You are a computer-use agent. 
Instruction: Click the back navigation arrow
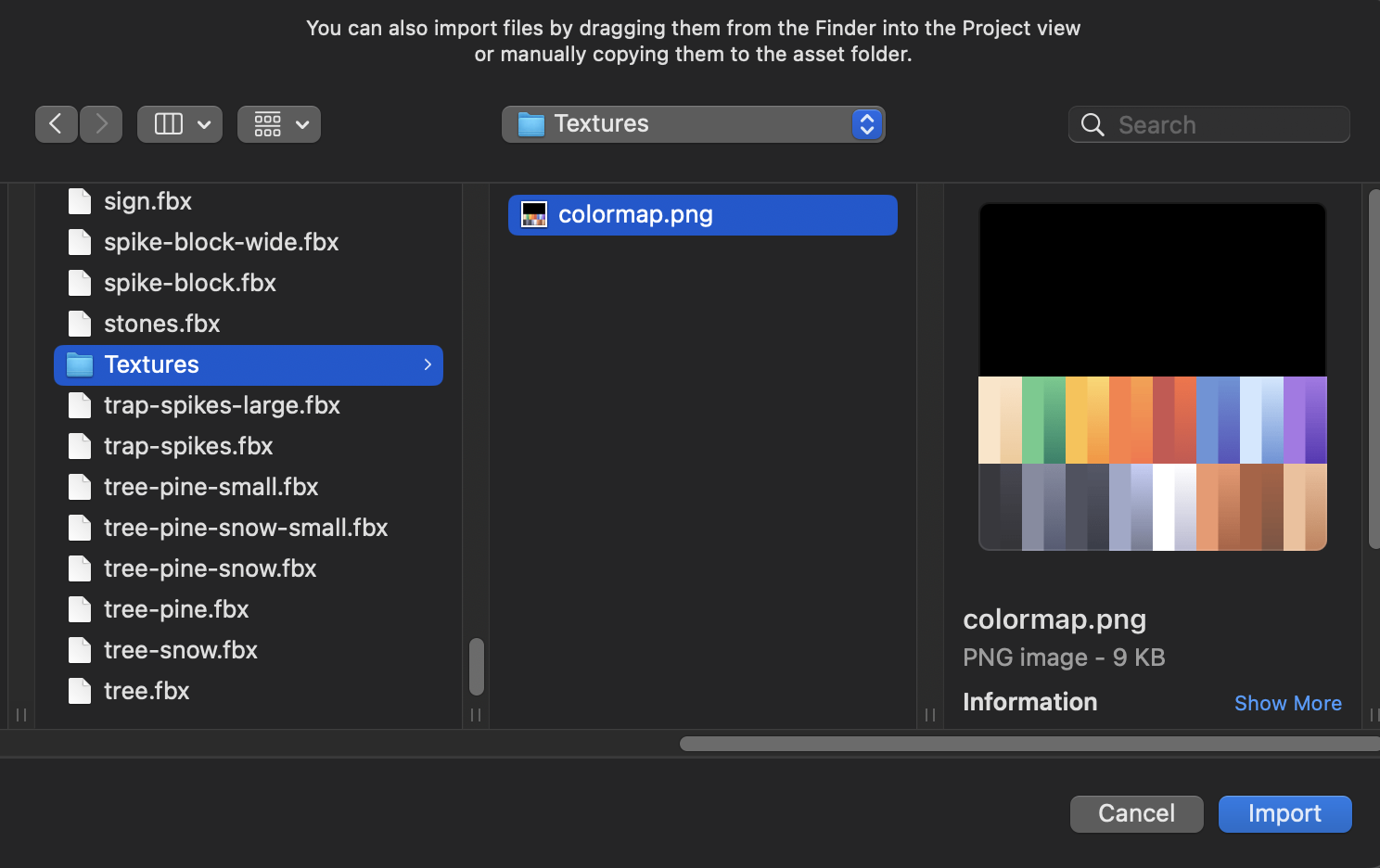pyautogui.click(x=56, y=124)
